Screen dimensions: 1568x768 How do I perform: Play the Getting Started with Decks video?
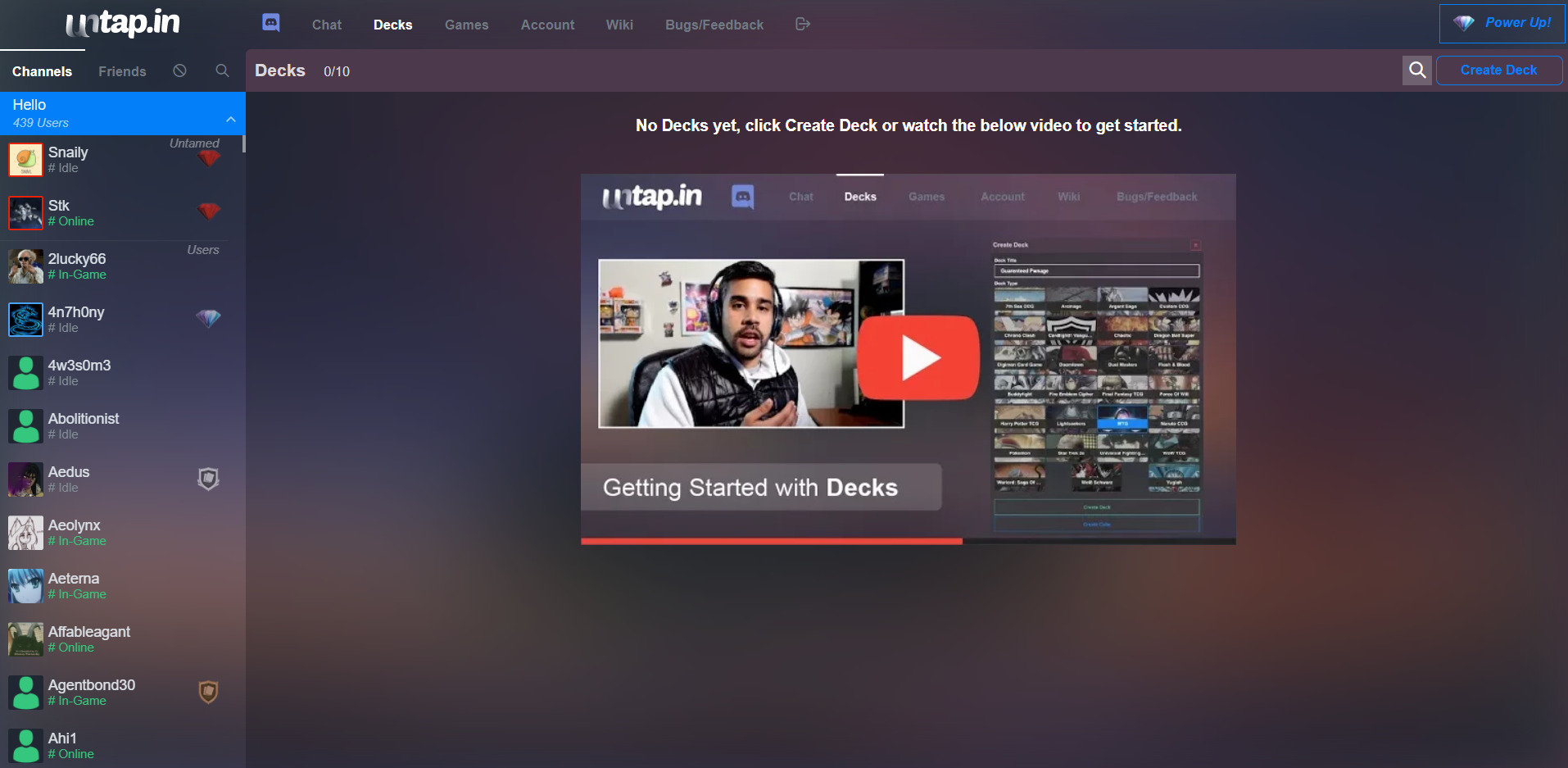(918, 358)
